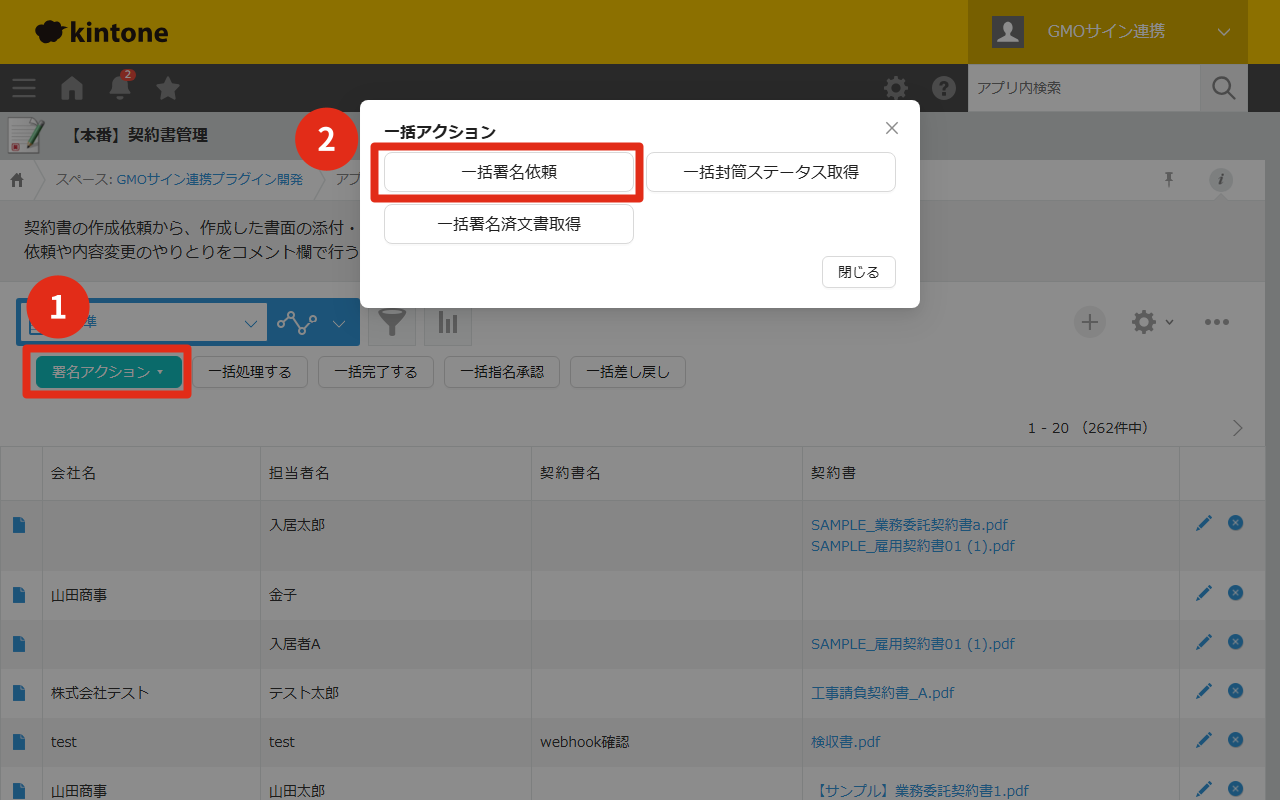
Task: Open the 署名アクション dropdown button
Action: pos(108,372)
